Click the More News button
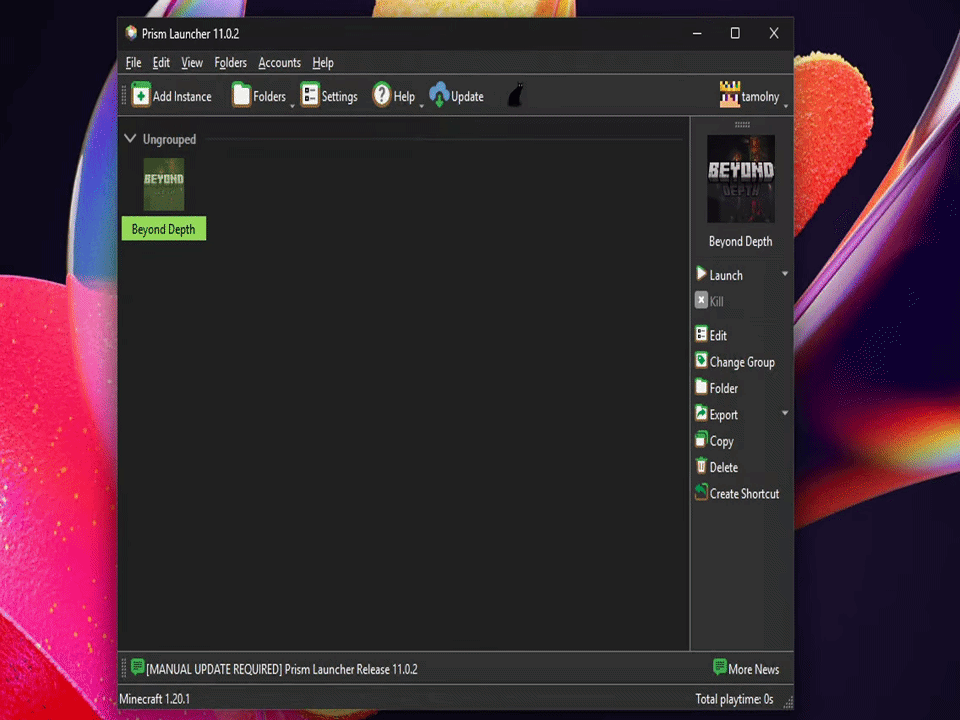The image size is (960, 720). 746,669
